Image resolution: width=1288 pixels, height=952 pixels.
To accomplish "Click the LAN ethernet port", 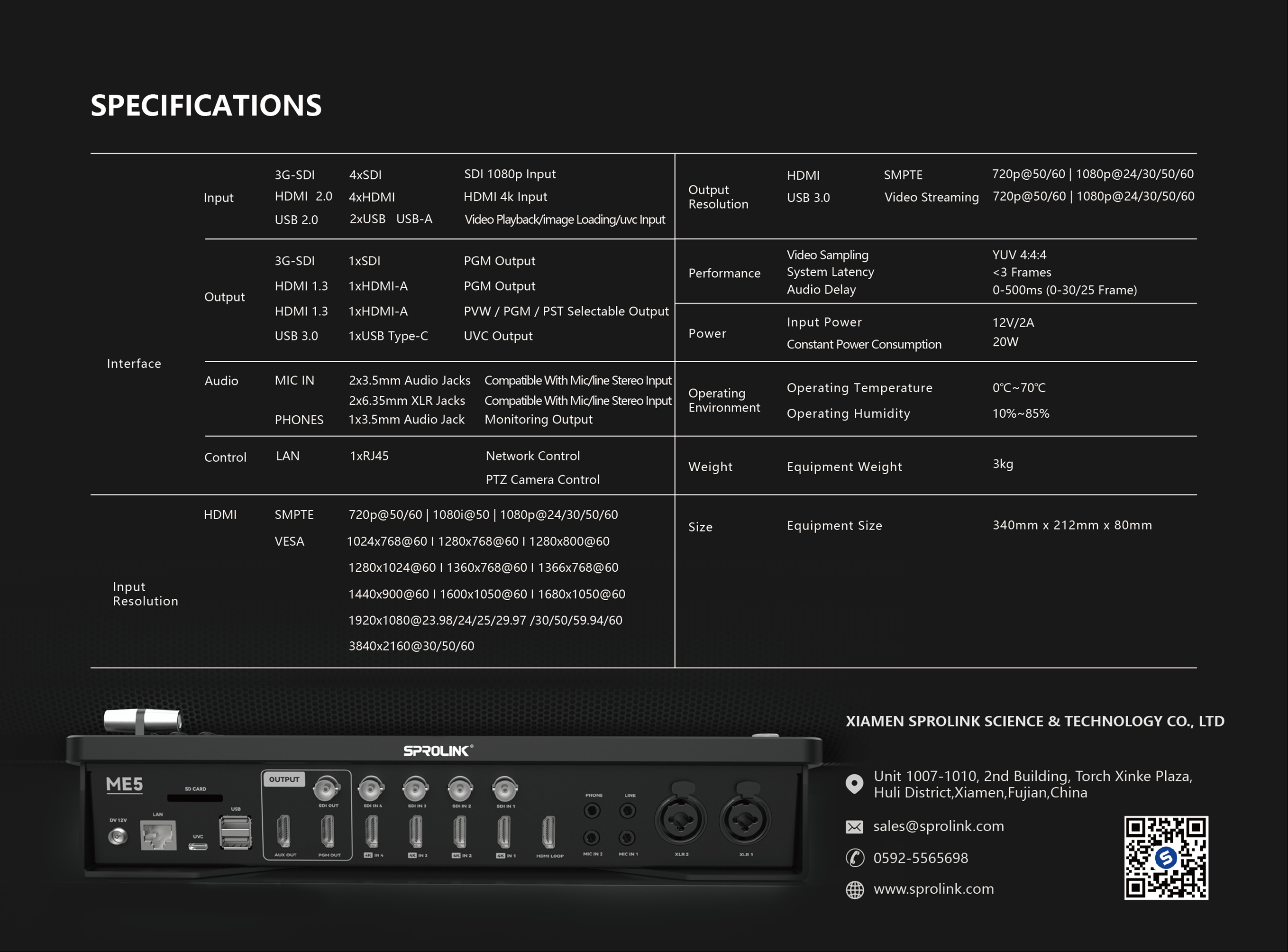I will click(158, 835).
